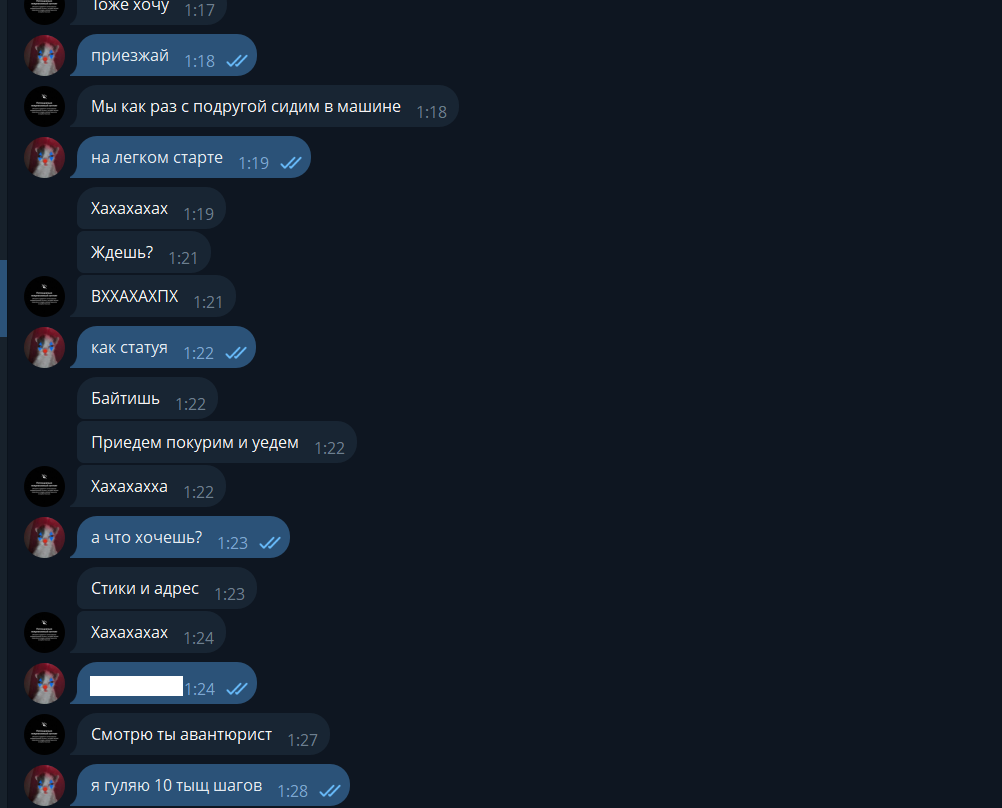Click the redacted white message at 1:24

[136, 686]
